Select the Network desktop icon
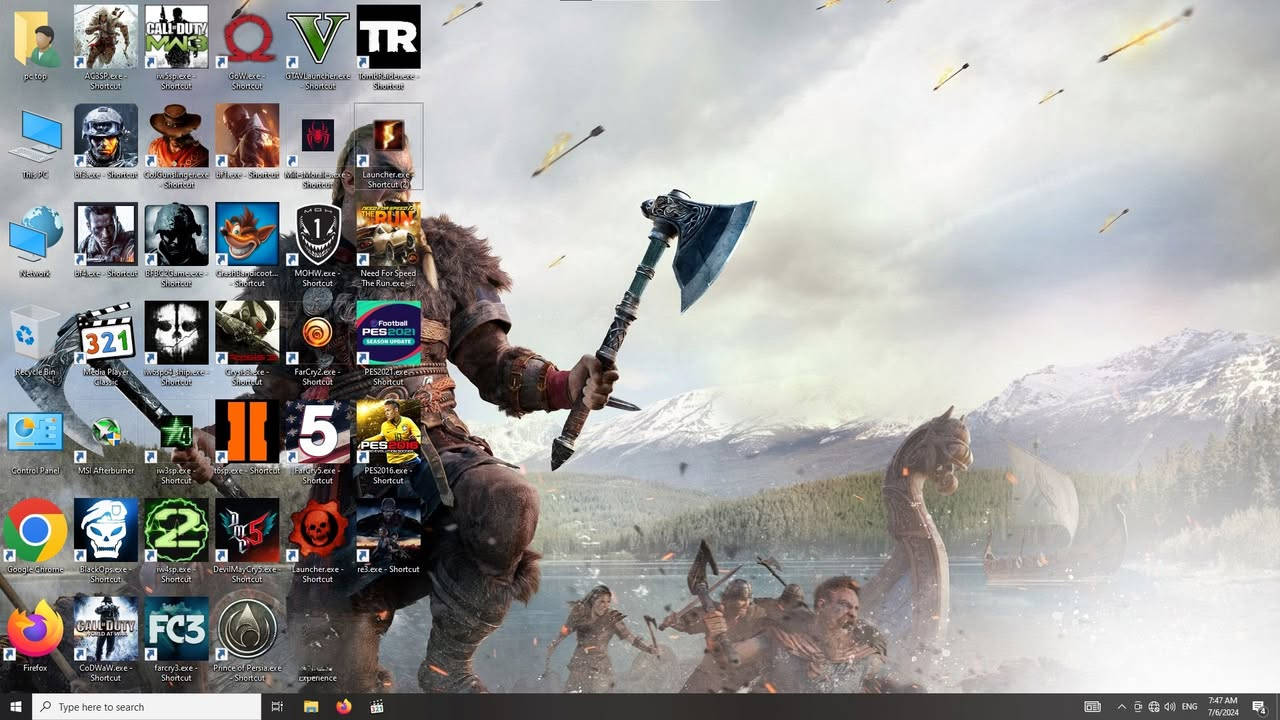 point(35,243)
